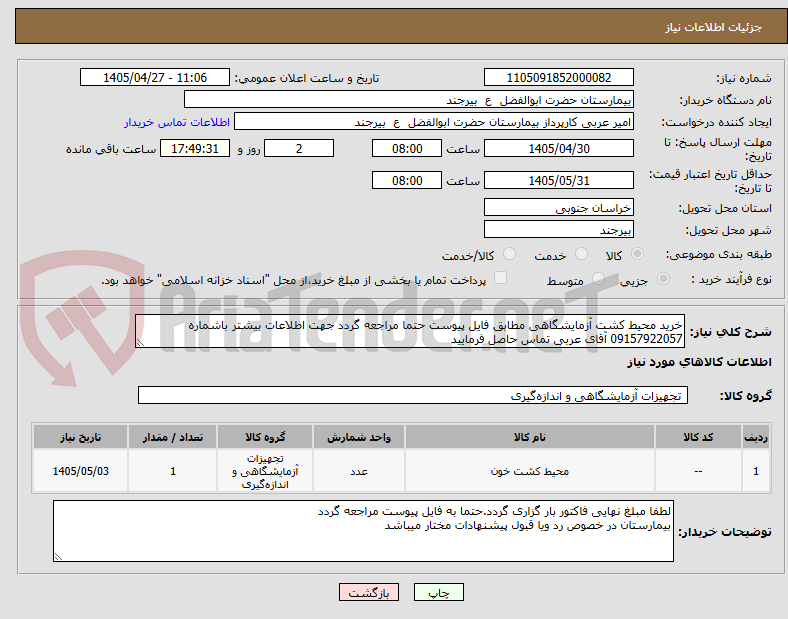Click the شرح کلی نیاز description text box
Viewport: 788px width, 619px height.
click(410, 332)
